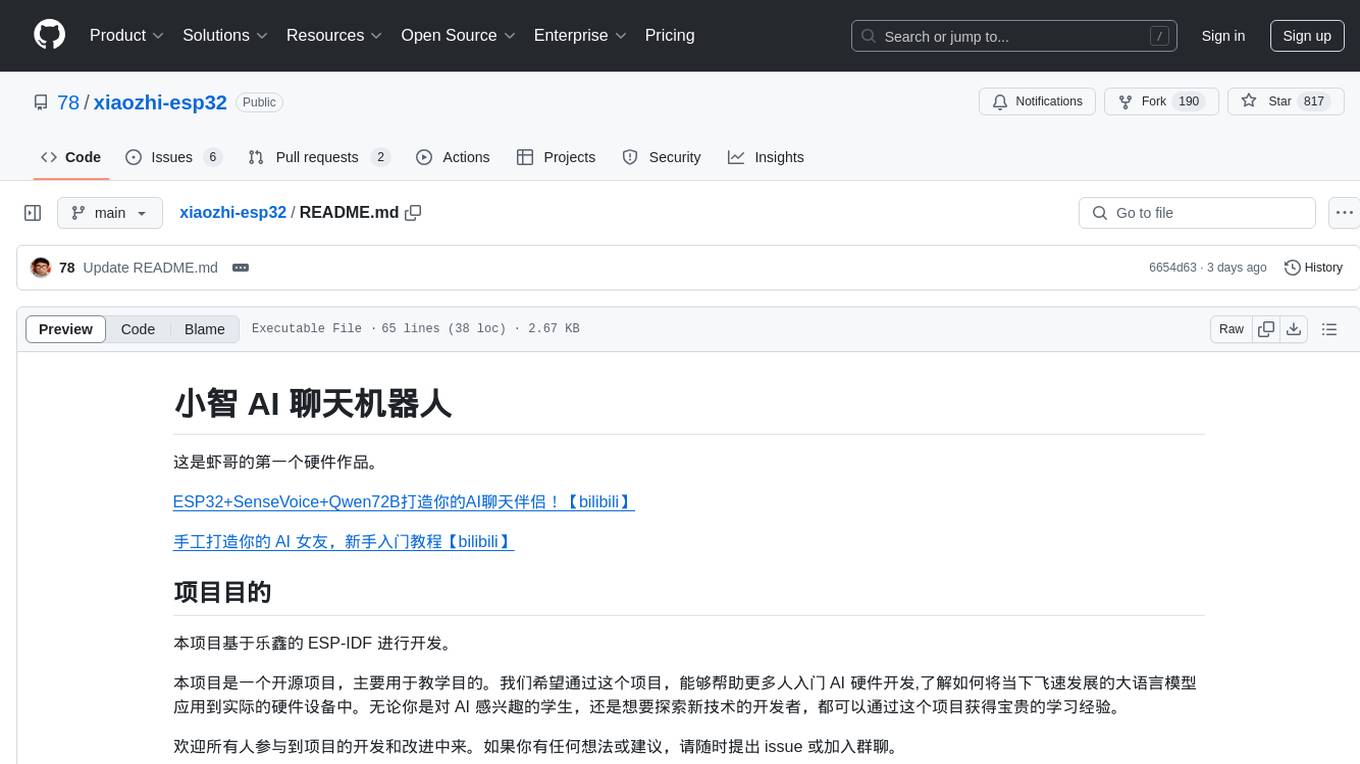This screenshot has width=1360, height=764.
Task: View the 190 forks count
Action: pyautogui.click(x=1189, y=102)
